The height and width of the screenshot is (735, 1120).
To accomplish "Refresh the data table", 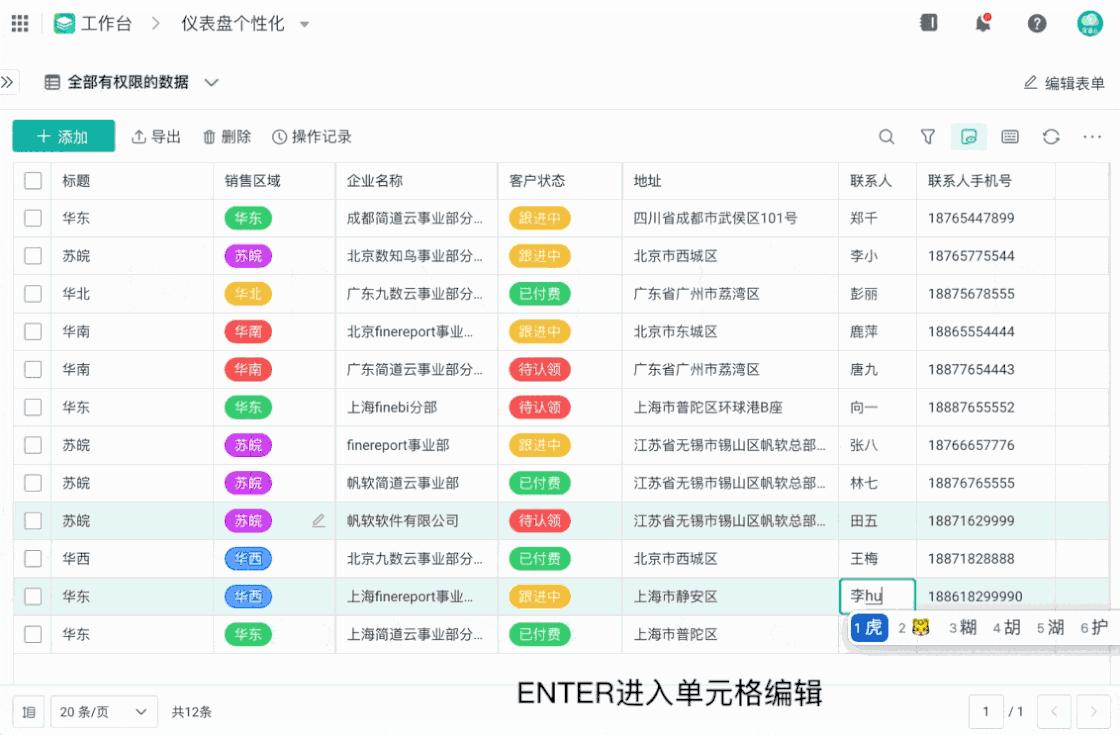I will (x=1049, y=136).
